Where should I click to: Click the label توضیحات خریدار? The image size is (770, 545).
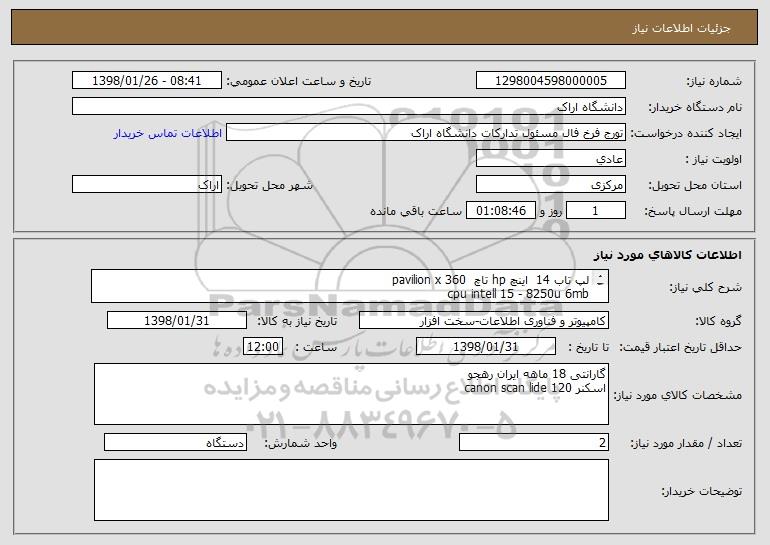(x=702, y=491)
